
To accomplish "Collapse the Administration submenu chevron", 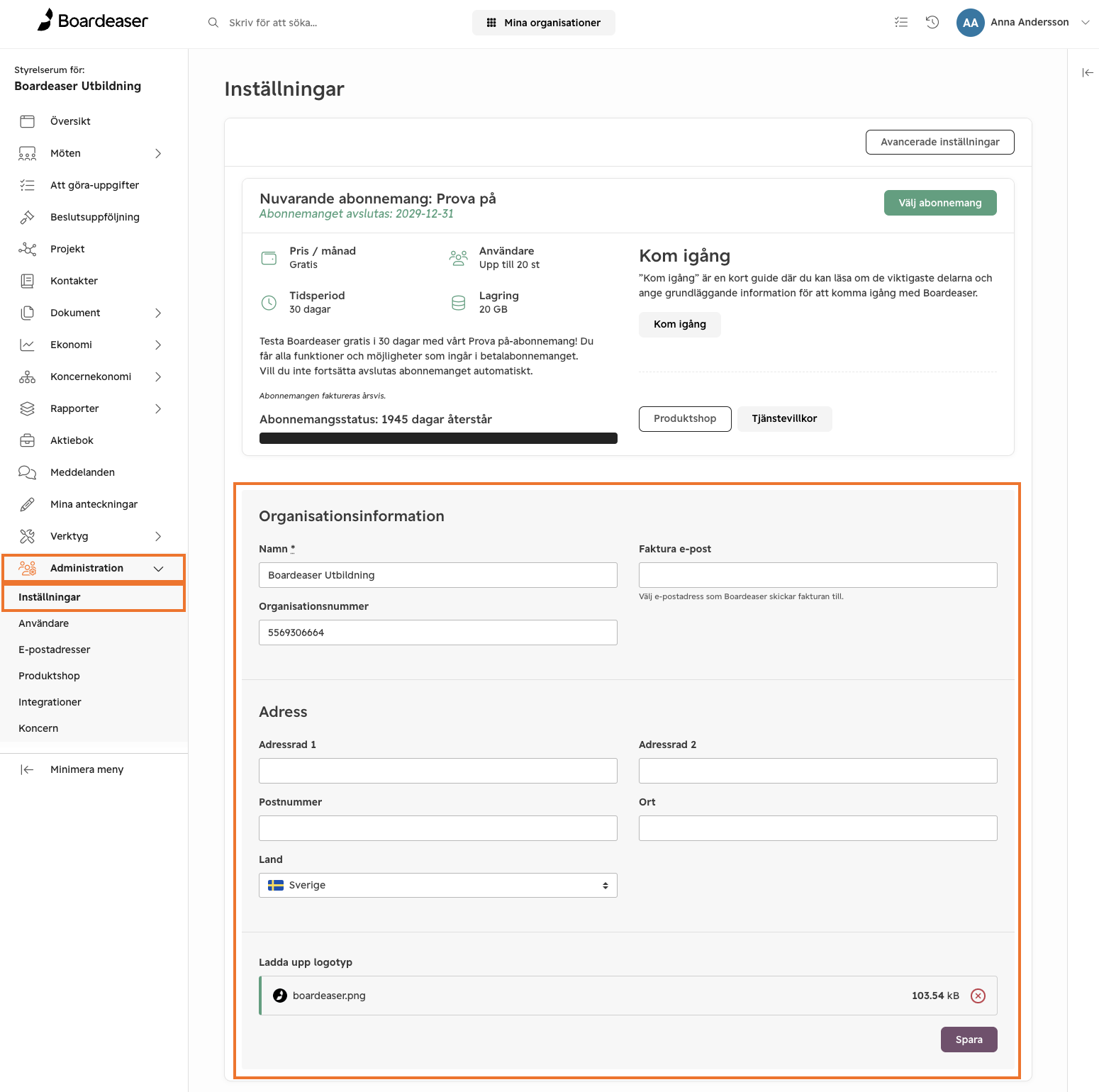I will (158, 569).
